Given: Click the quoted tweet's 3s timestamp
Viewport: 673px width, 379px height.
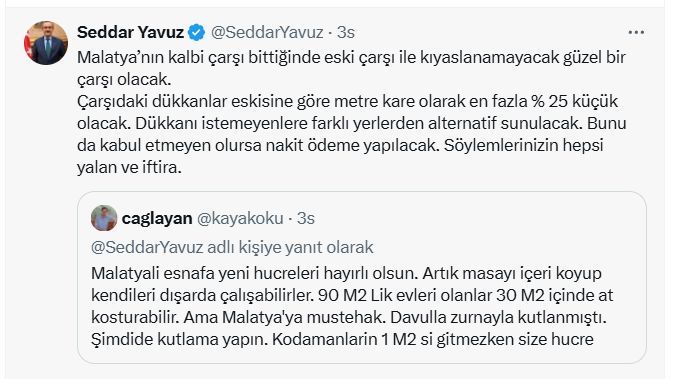Looking at the screenshot, I should pos(306,218).
